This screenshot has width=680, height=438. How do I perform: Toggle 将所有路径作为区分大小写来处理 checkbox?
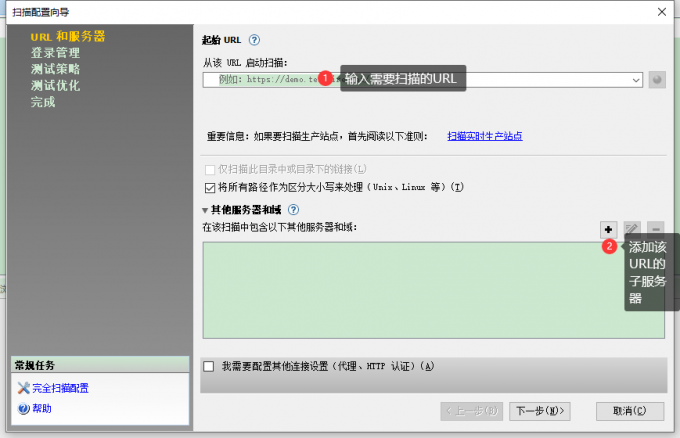209,187
